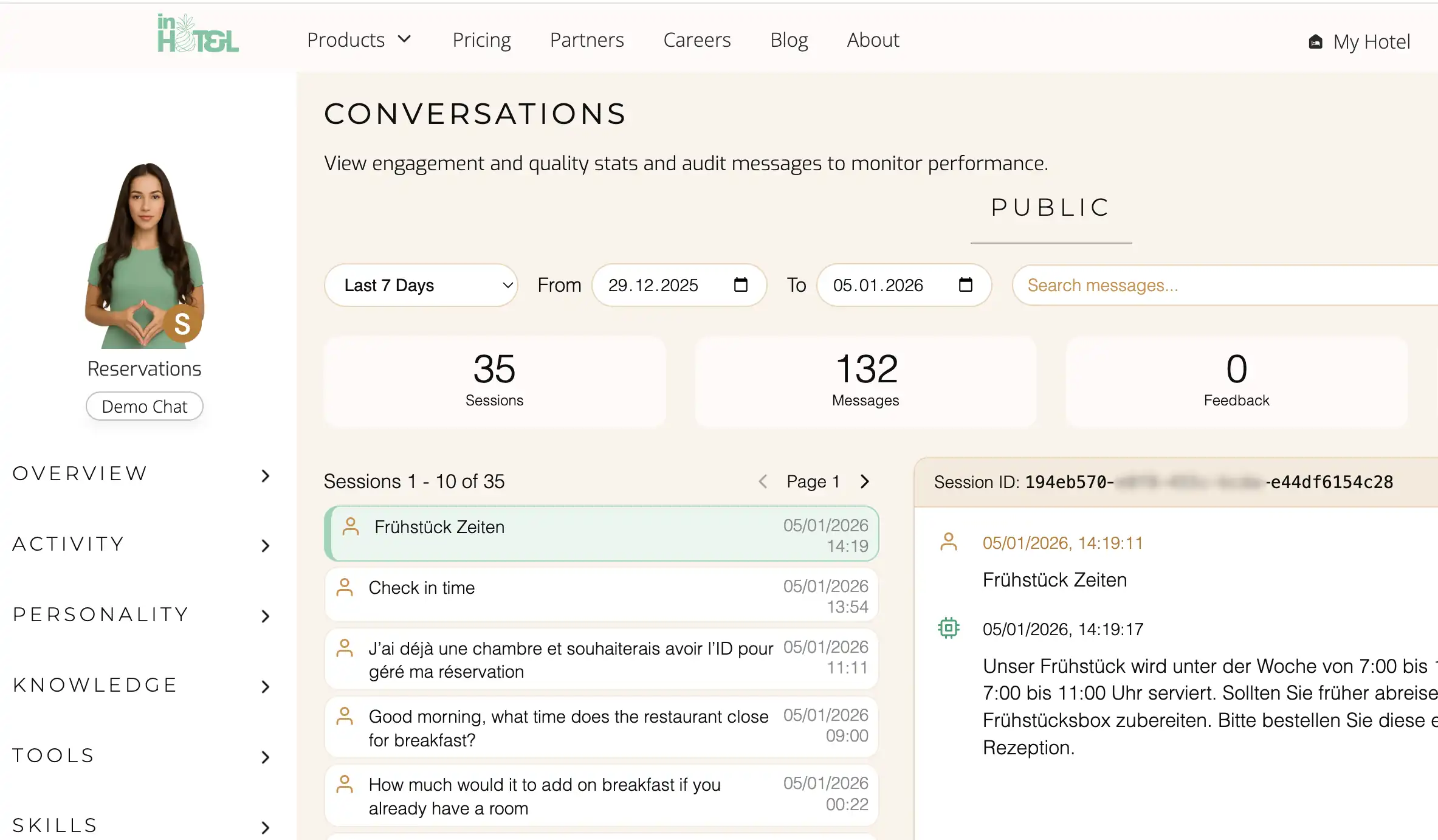This screenshot has height=840, width=1438.
Task: Click the 05/01/2026, 14:19:11 timestamp
Action: pyautogui.click(x=1062, y=543)
